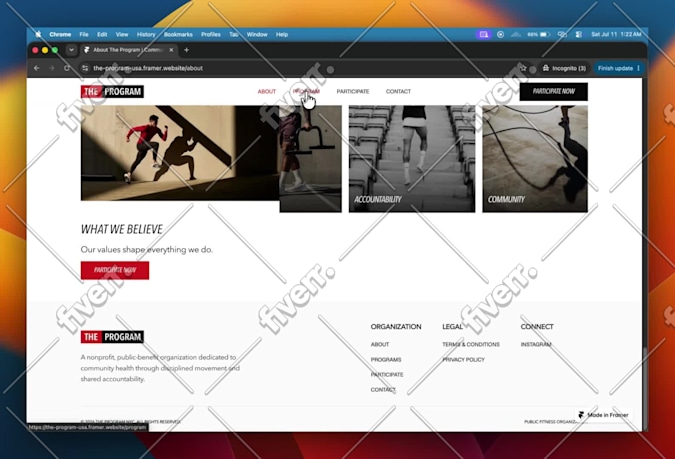This screenshot has height=459, width=675.
Task: Open footer About link
Action: [x=380, y=344]
